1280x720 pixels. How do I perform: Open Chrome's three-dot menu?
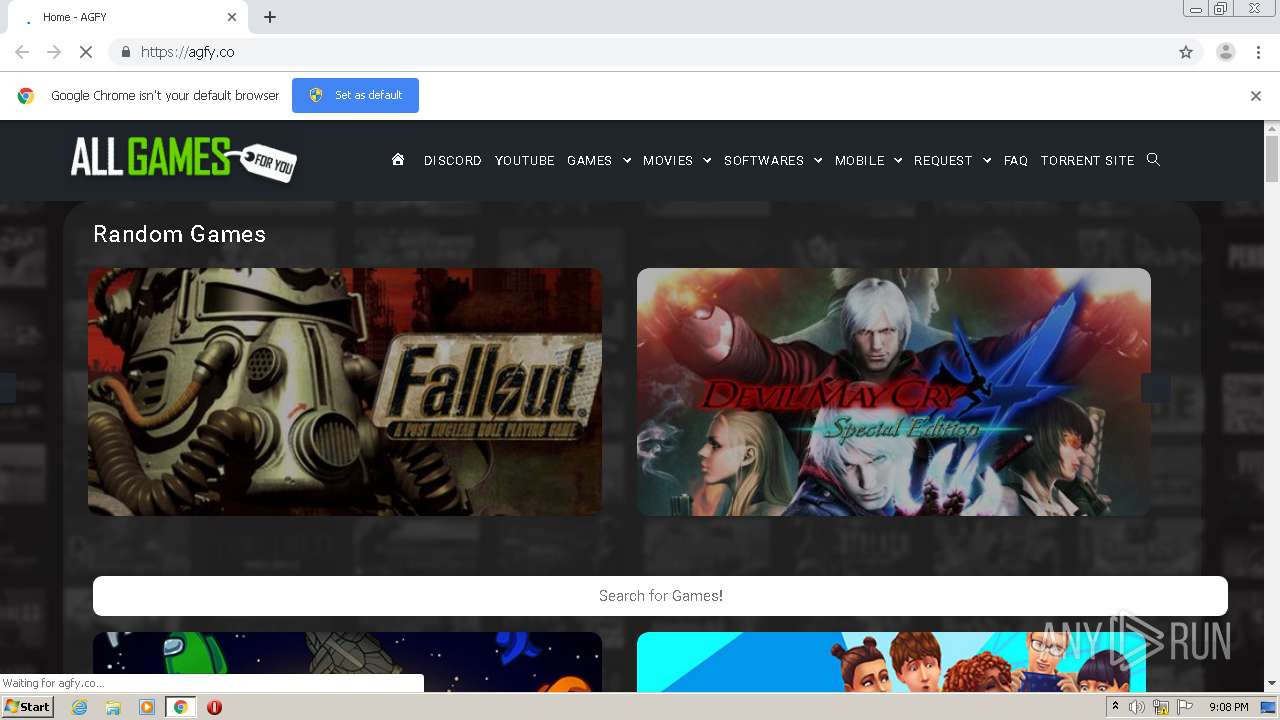1258,52
